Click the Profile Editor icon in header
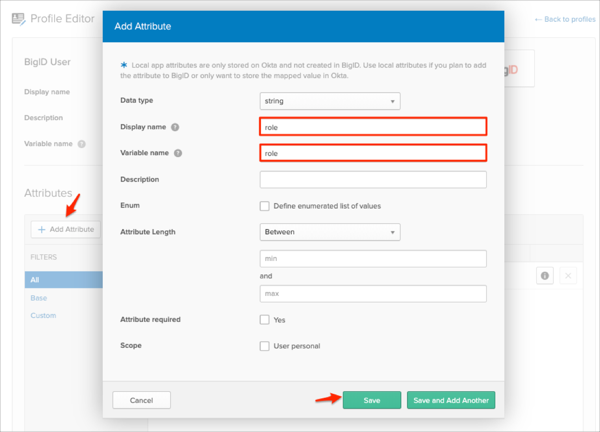This screenshot has width=600, height=432. coord(18,18)
